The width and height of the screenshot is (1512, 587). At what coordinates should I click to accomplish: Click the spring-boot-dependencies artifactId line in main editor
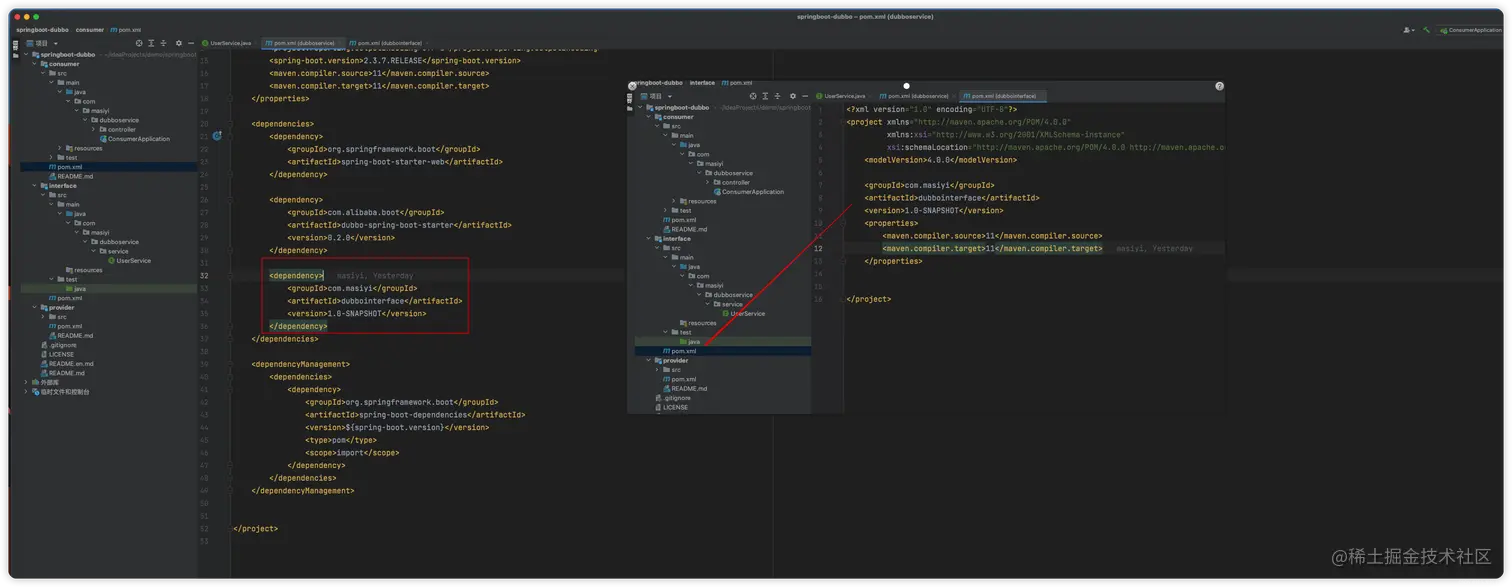pyautogui.click(x=415, y=415)
